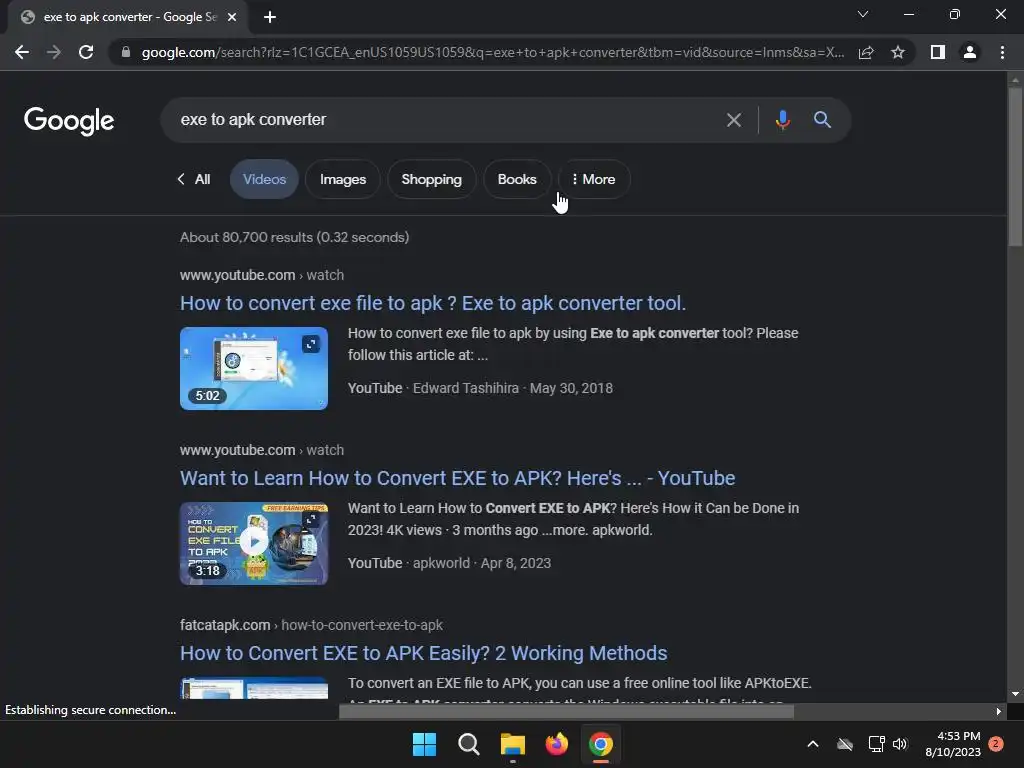Click the horizontal scrollbar thumb
The image size is (1024, 768).
pos(566,711)
